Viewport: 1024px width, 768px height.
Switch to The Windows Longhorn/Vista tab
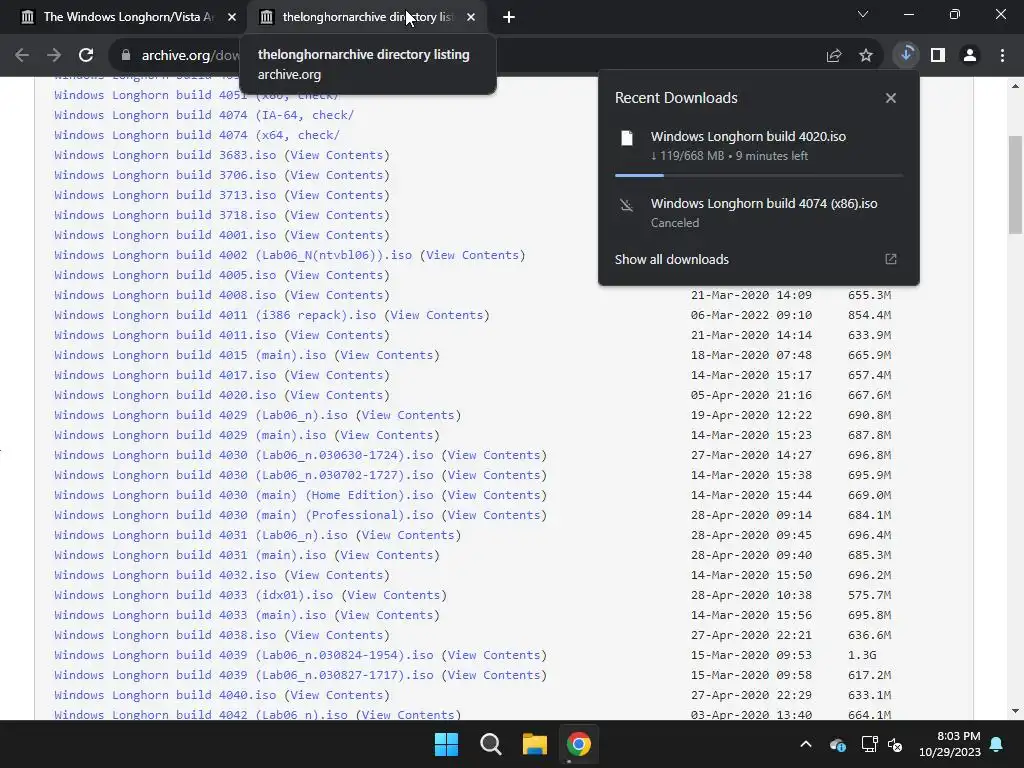point(127,17)
